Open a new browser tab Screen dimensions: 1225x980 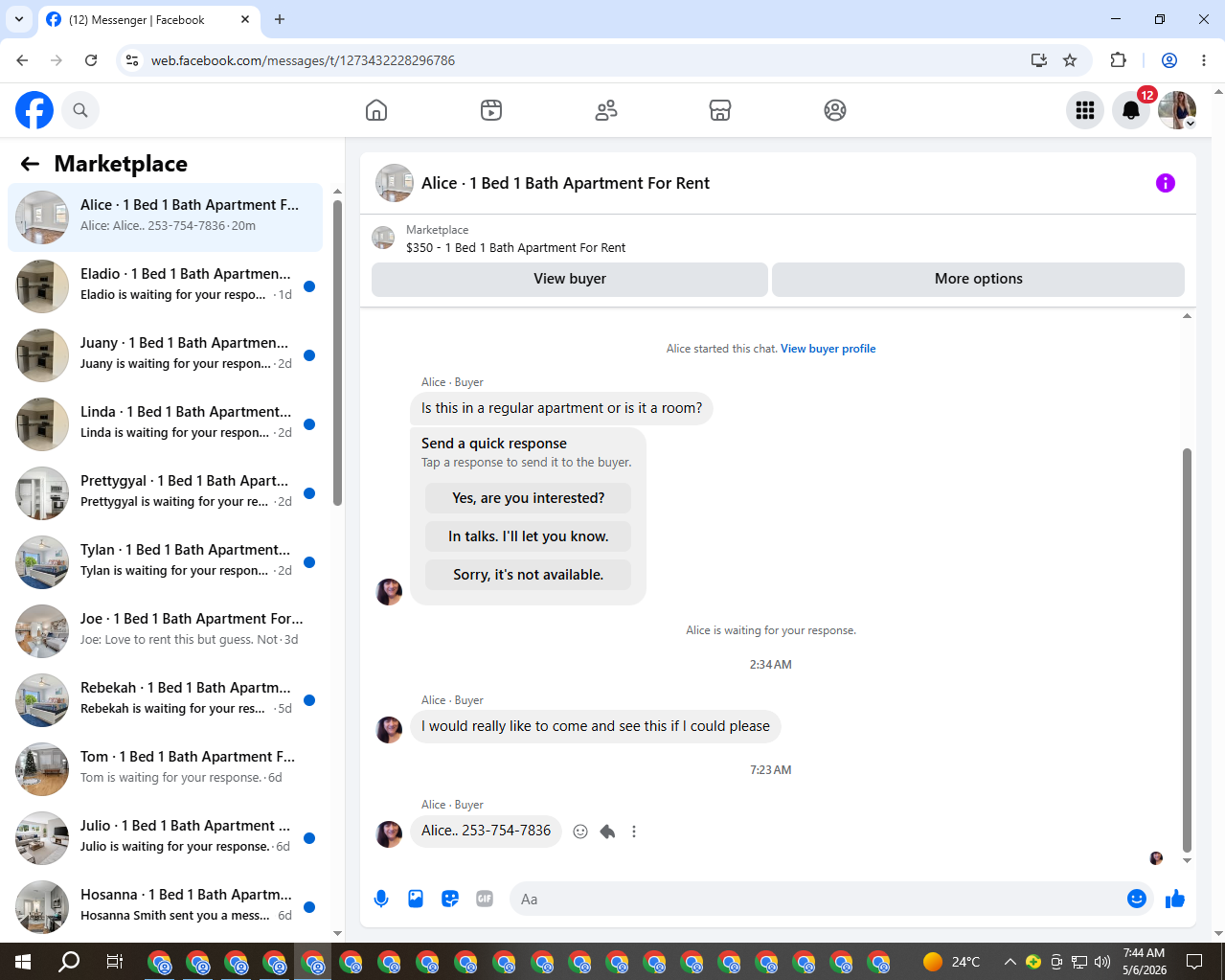point(280,19)
